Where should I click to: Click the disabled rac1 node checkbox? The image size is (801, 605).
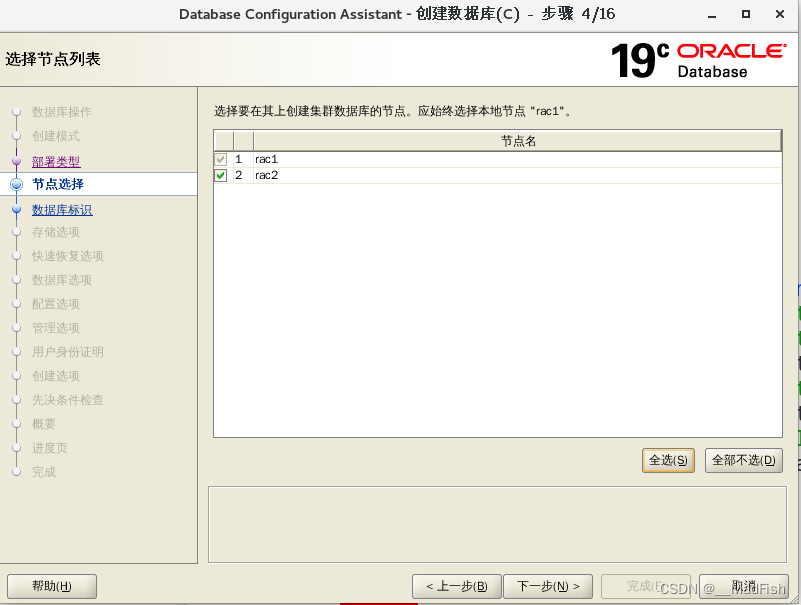click(221, 159)
